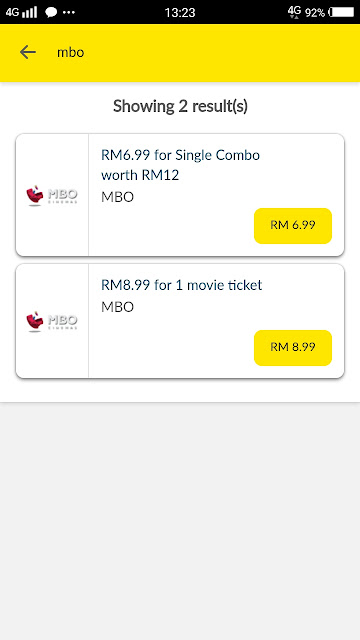Open the RM8.99 for 1 movie ticket title
The height and width of the screenshot is (640, 360).
[182, 285]
